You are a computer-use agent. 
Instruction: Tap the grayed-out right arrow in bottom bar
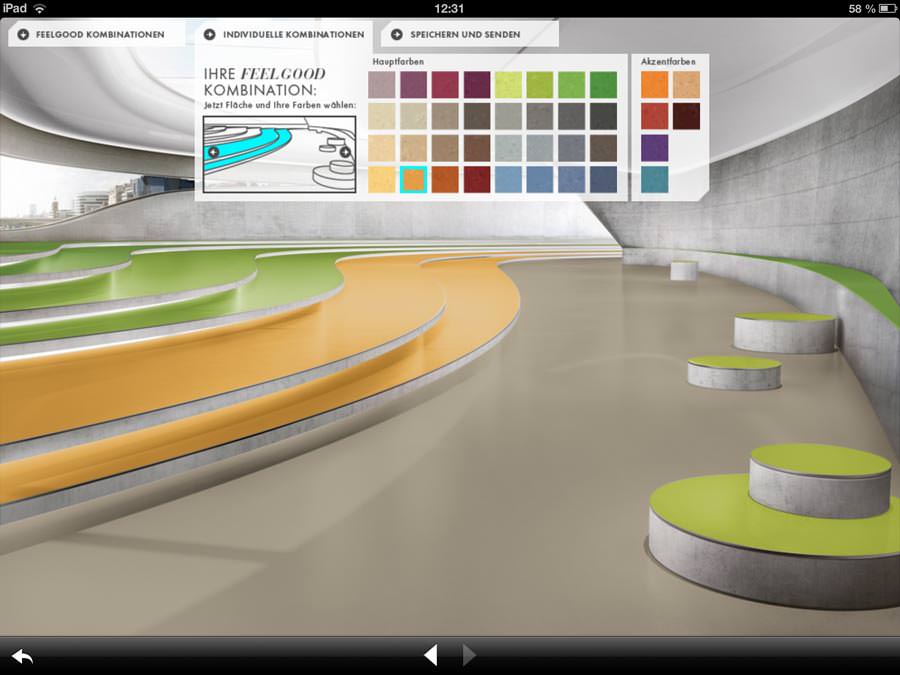tap(469, 655)
